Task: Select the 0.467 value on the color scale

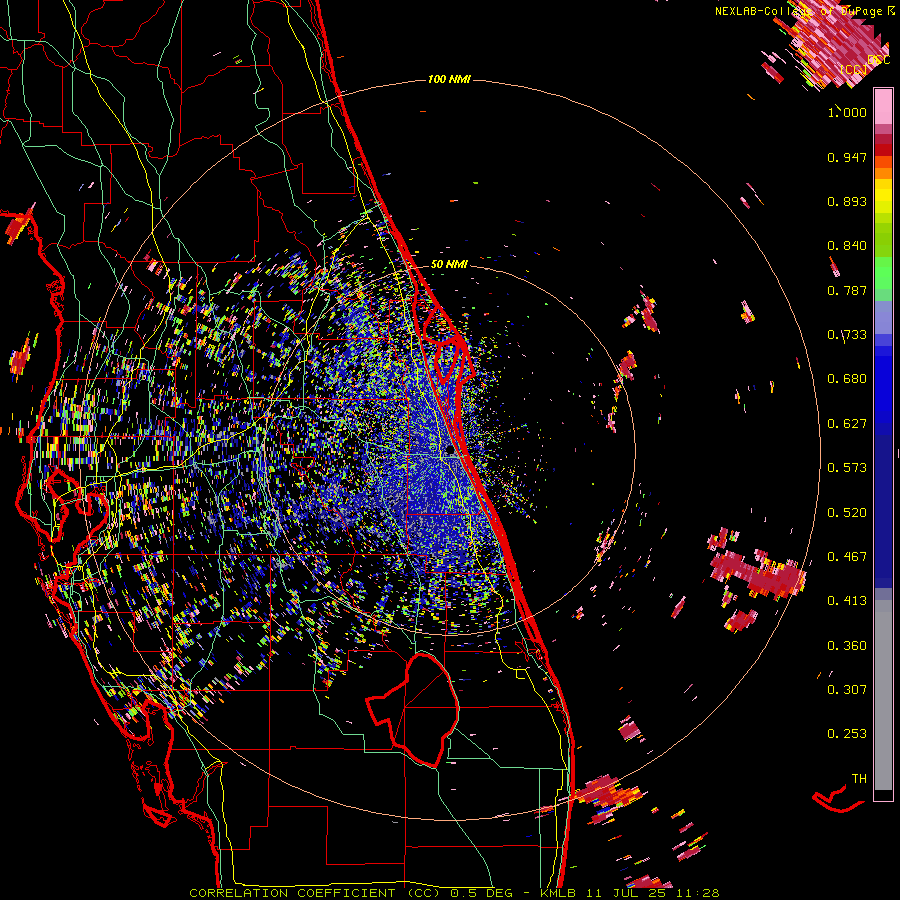Action: point(847,557)
